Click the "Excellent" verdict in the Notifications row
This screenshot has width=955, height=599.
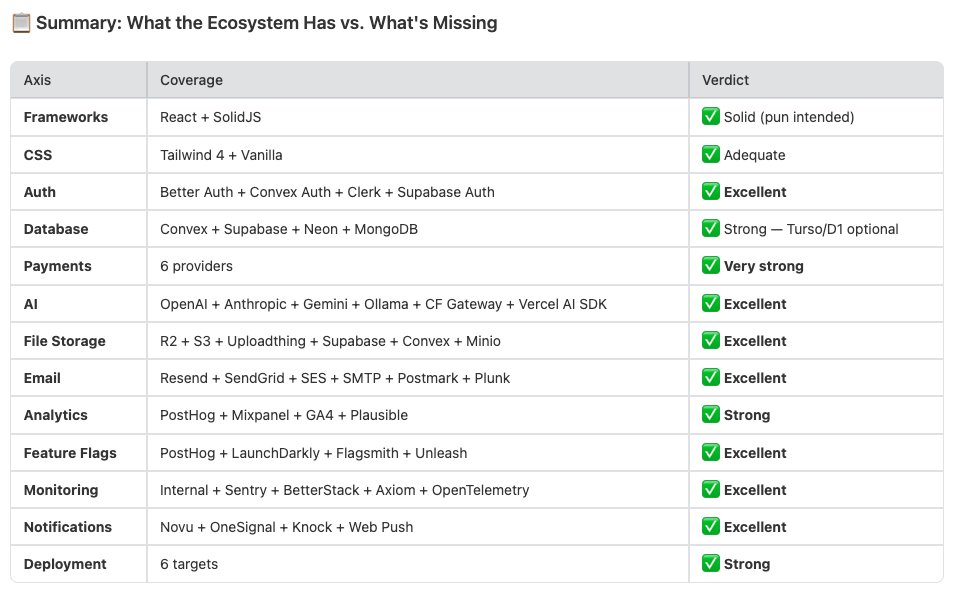coord(755,528)
